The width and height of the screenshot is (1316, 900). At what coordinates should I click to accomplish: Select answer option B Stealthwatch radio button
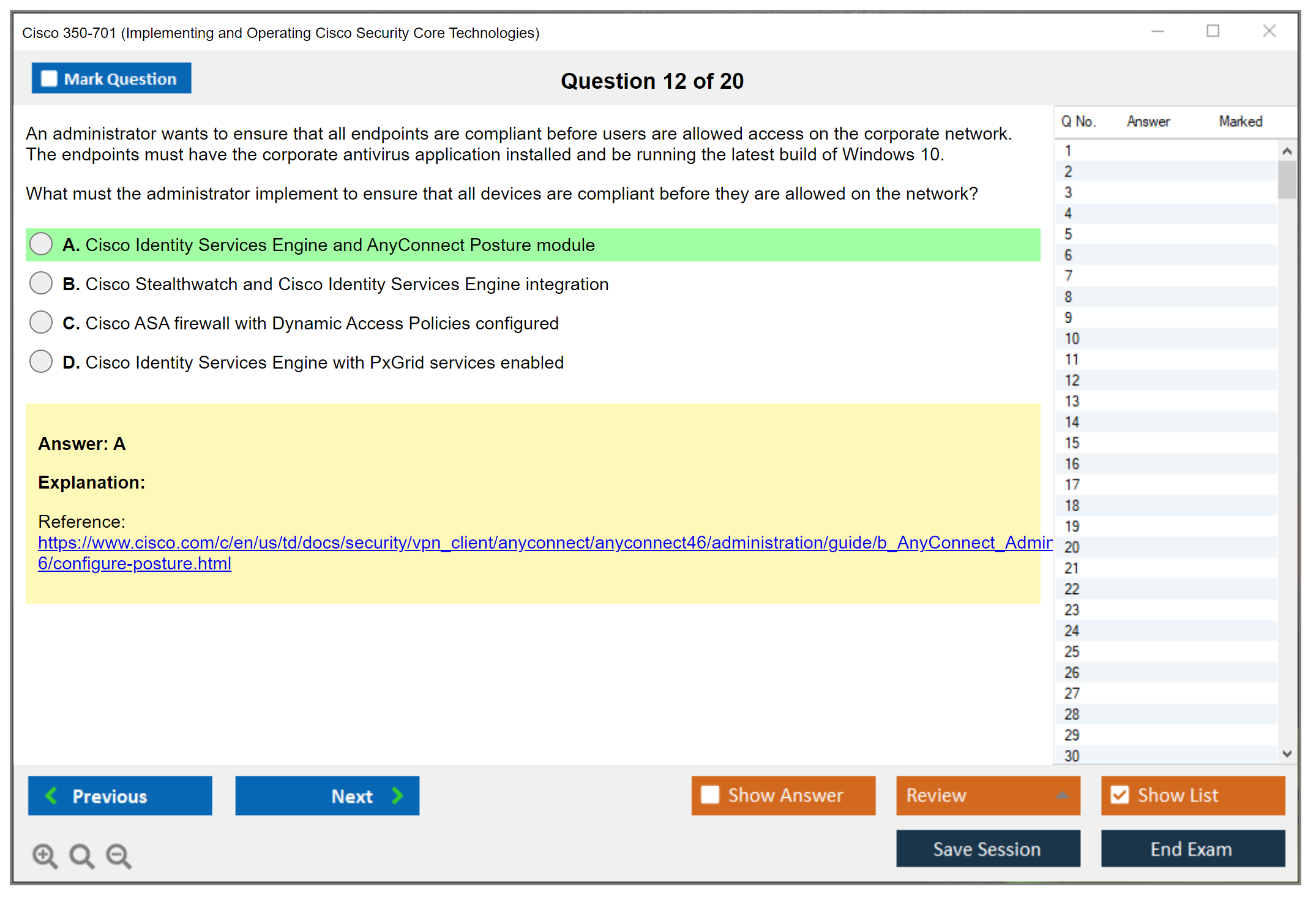(41, 283)
